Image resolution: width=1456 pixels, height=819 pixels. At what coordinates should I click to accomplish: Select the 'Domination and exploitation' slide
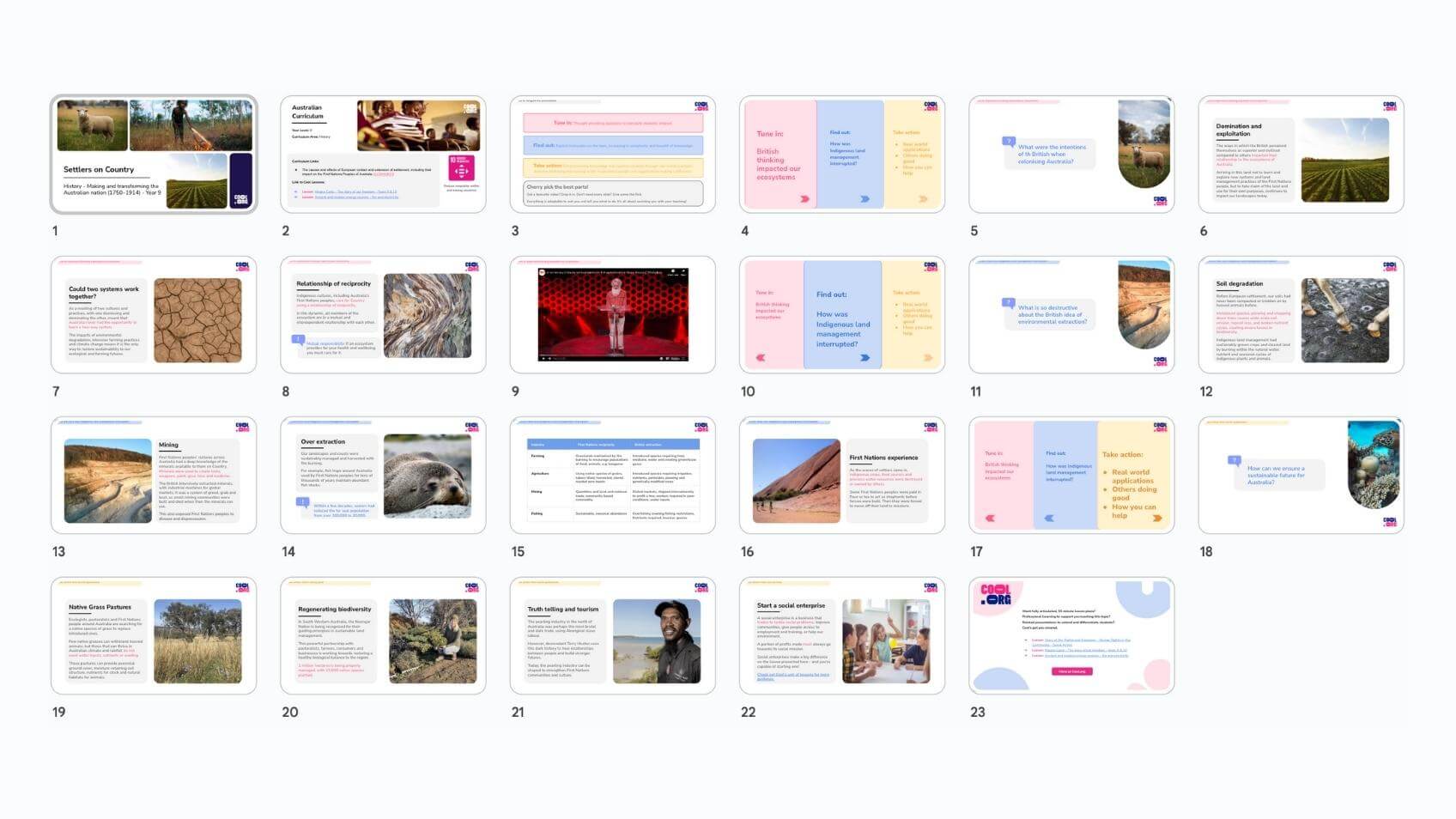[1301, 155]
